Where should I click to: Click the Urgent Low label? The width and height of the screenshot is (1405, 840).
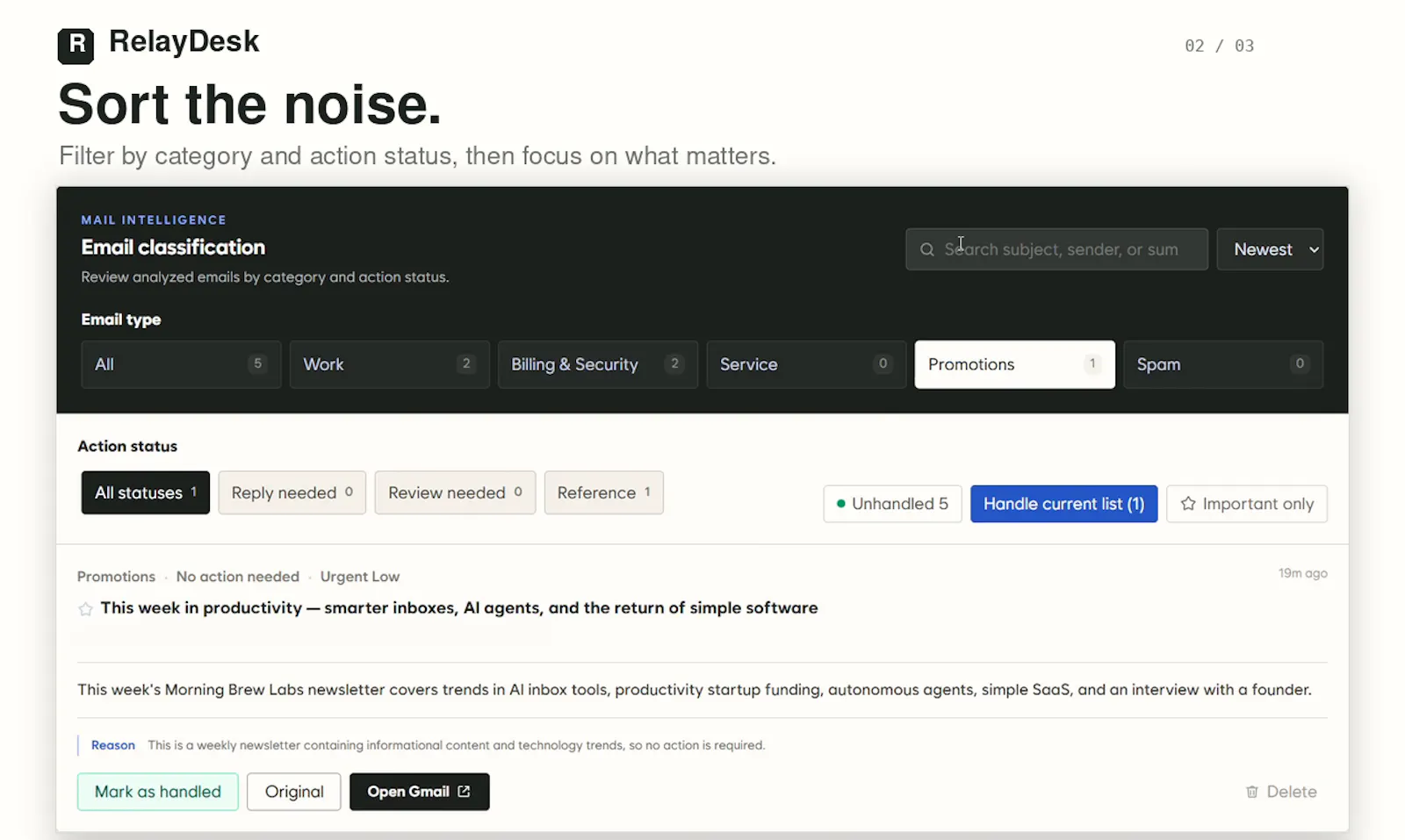tap(360, 577)
